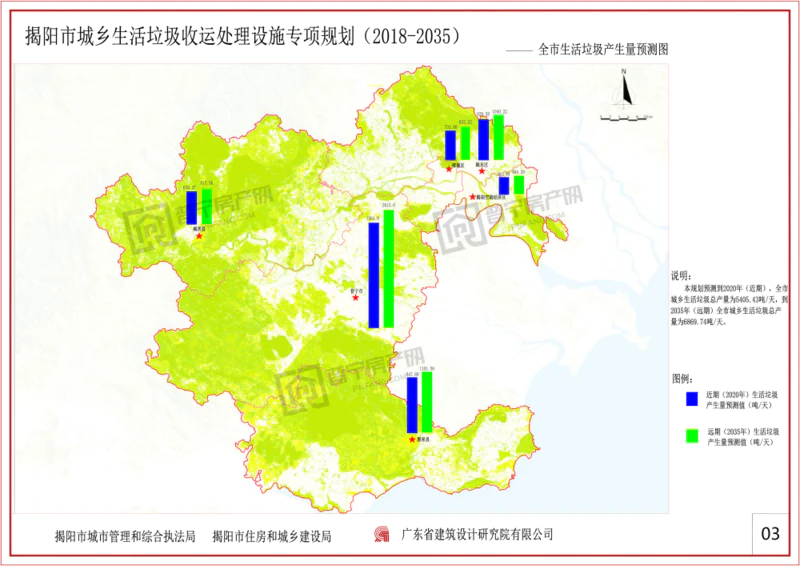This screenshot has height=566, width=800.
Task: Click the red star marking 惠来县
Action: [412, 439]
